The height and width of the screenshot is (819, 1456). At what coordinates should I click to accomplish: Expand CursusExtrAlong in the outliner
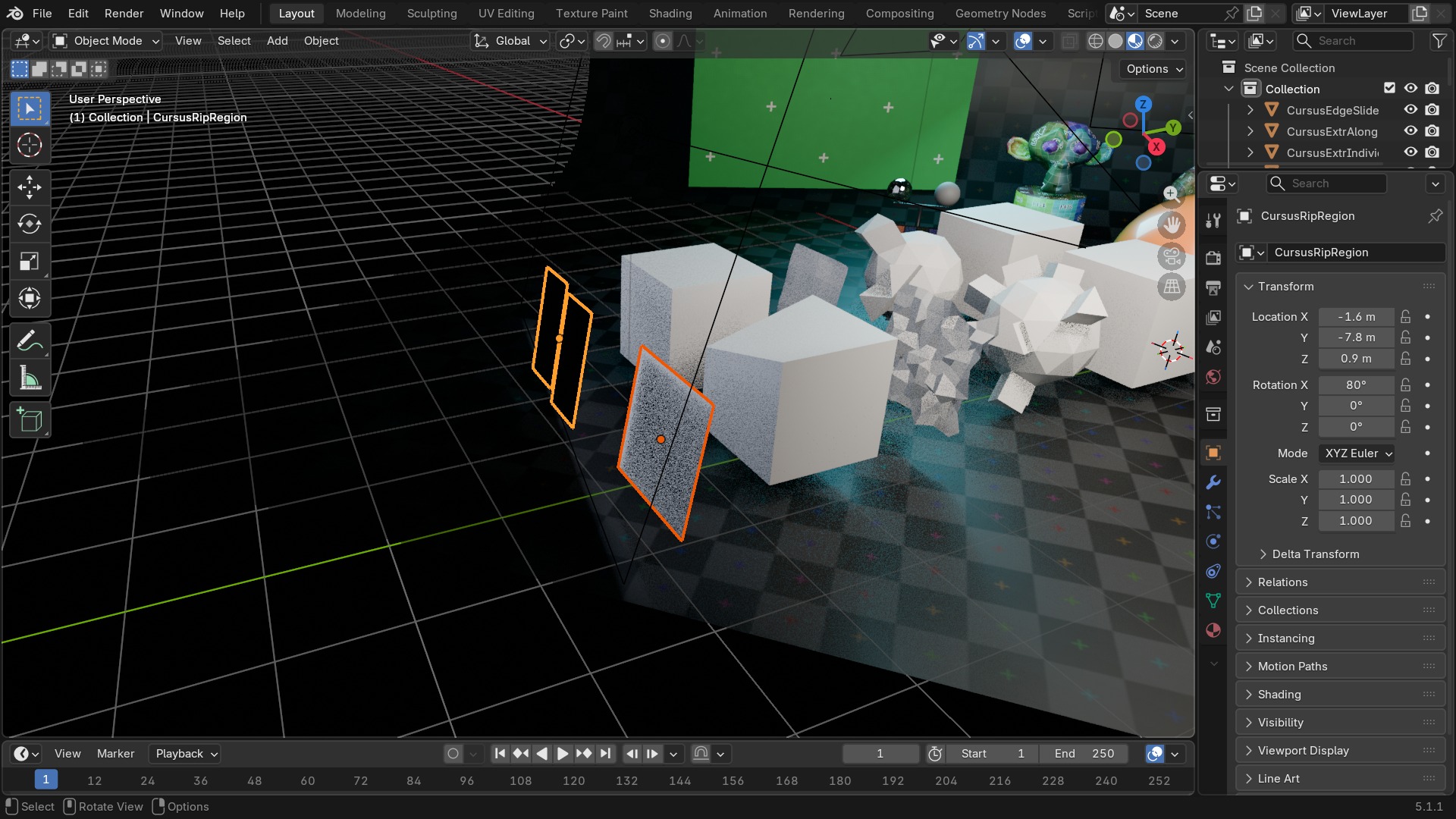1250,131
